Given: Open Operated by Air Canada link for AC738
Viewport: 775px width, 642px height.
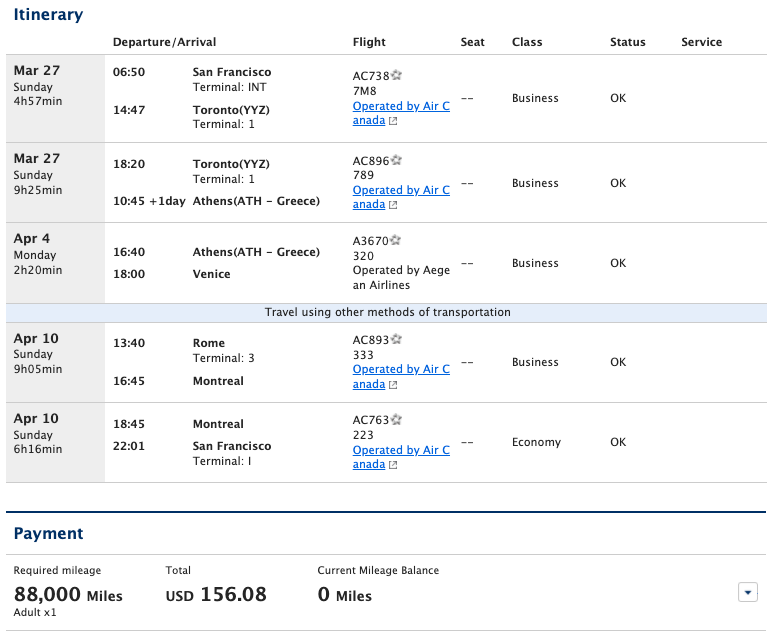Looking at the screenshot, I should [x=401, y=106].
